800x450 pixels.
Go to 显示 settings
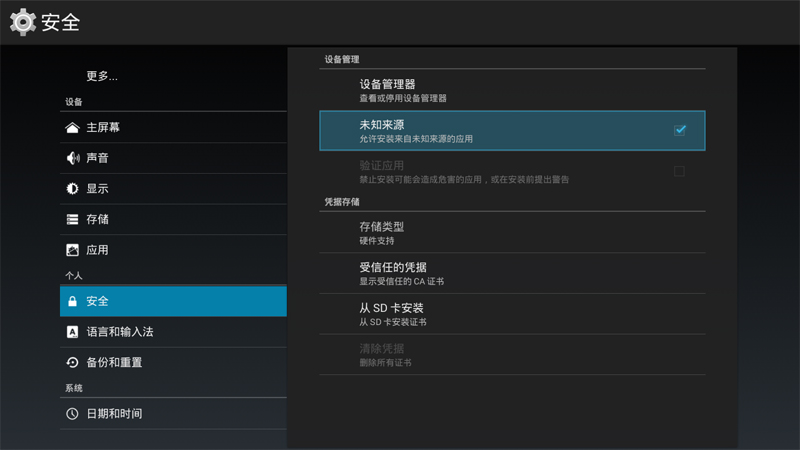pos(173,189)
